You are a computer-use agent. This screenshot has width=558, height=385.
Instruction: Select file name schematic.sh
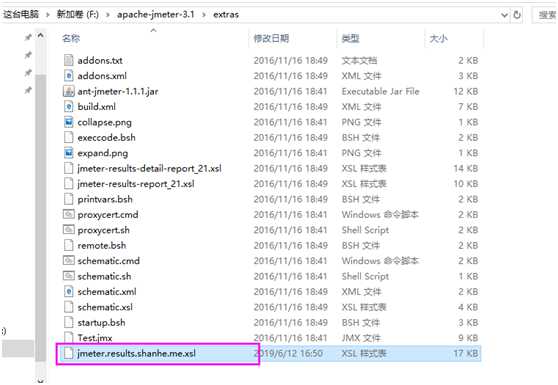104,276
